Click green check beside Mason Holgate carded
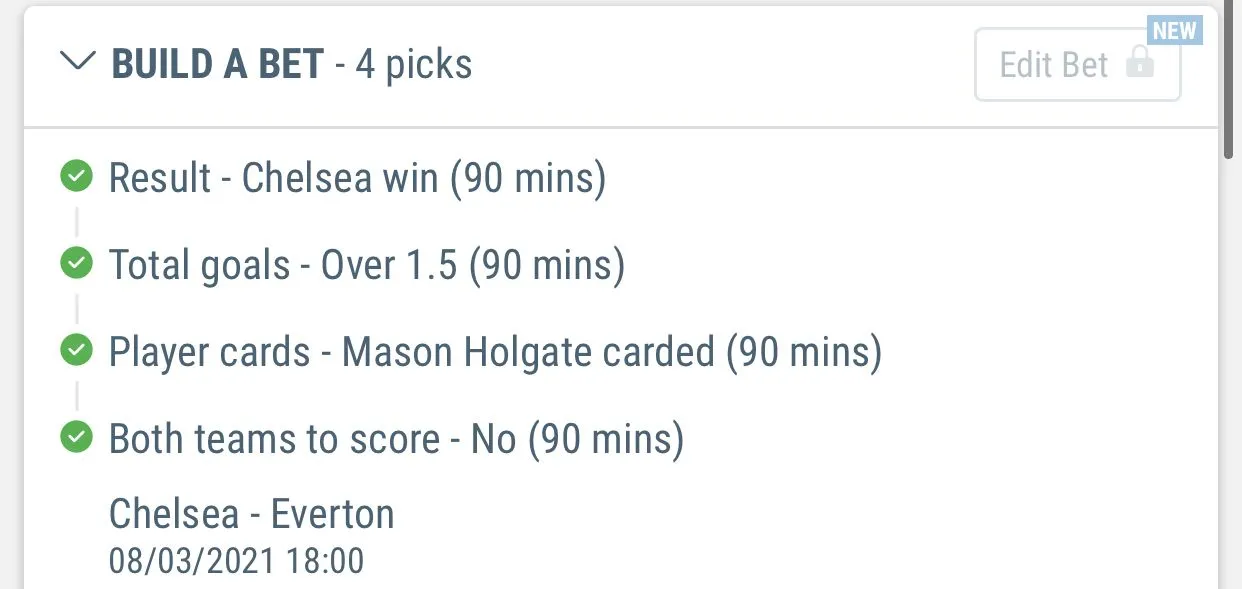The image size is (1242, 589). 76,351
